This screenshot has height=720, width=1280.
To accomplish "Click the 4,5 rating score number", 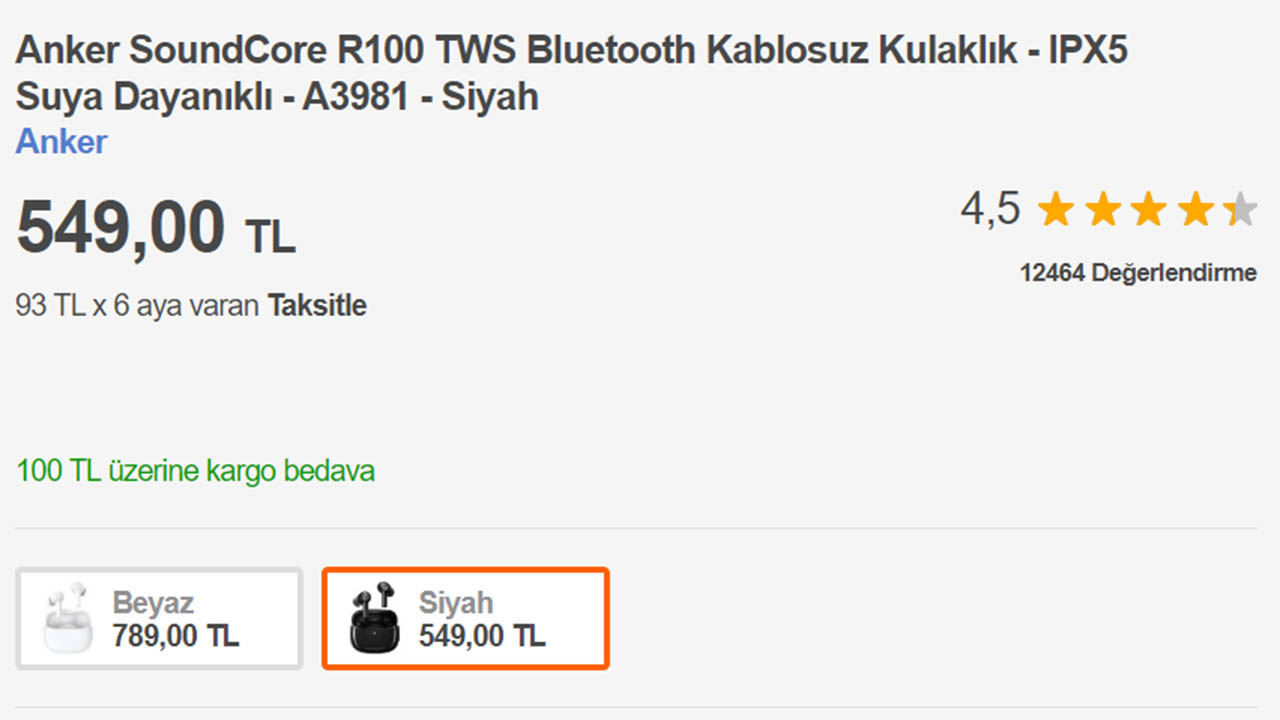I will click(990, 210).
